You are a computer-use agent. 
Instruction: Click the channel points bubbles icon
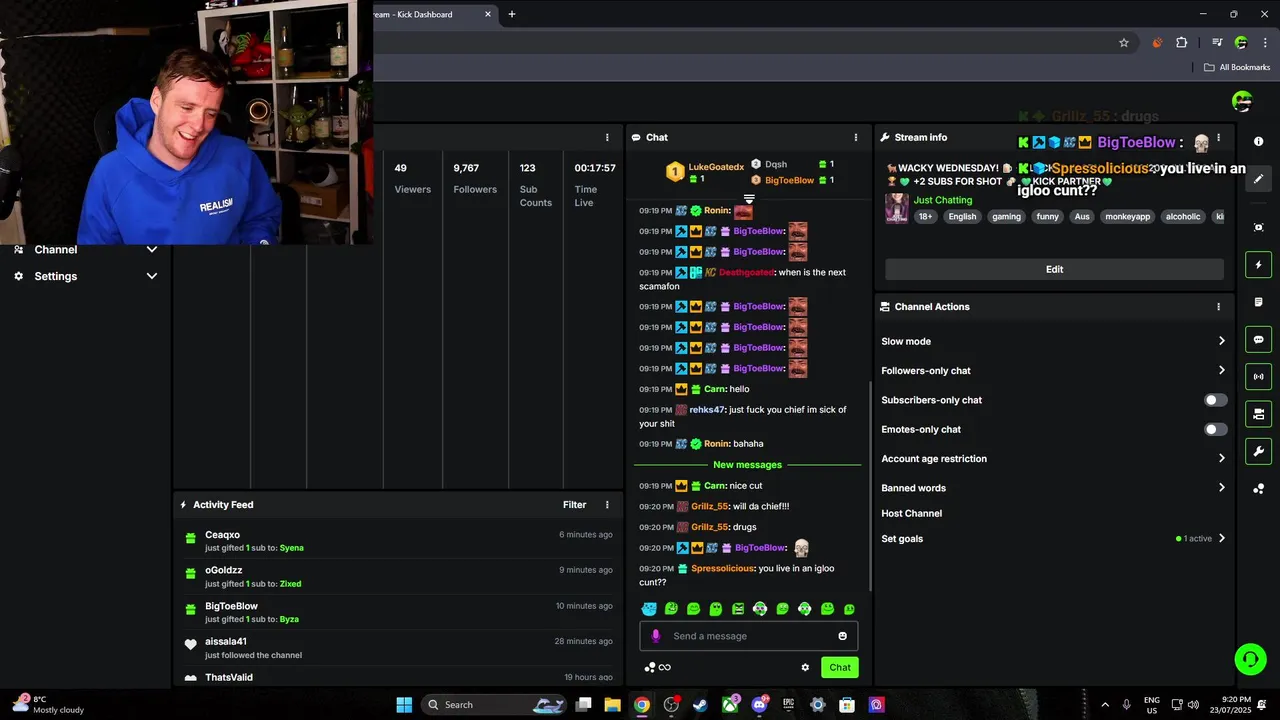[650, 667]
